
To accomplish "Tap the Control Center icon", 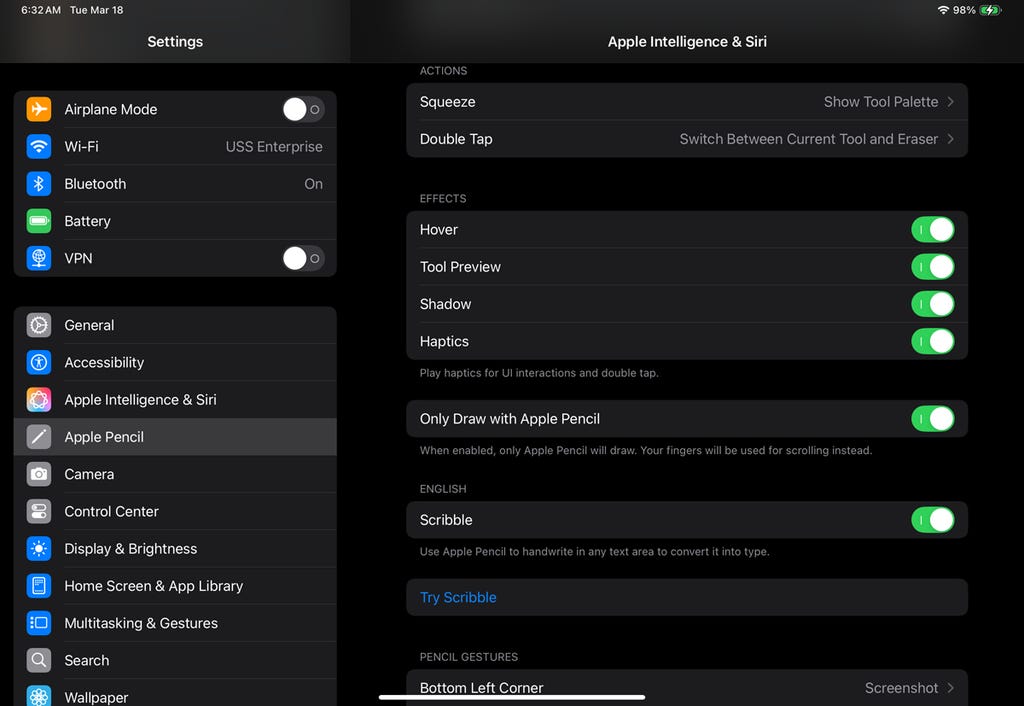I will 39,511.
